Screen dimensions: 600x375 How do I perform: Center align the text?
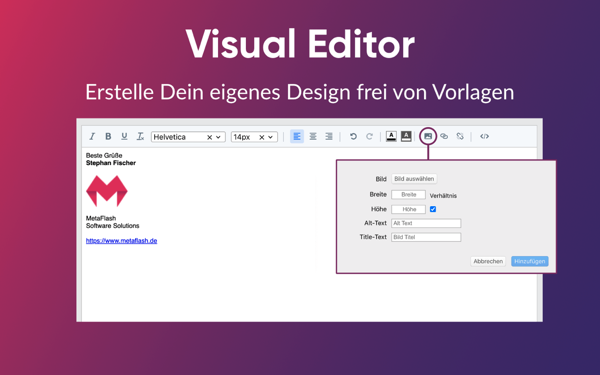313,137
